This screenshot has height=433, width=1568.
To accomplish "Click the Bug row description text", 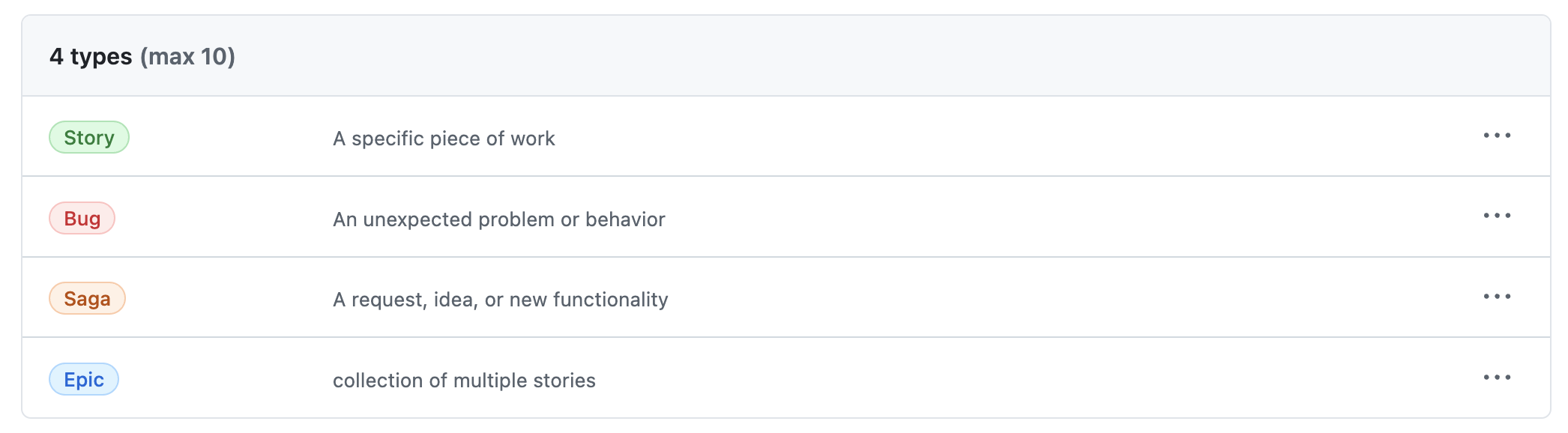I will pyautogui.click(x=499, y=219).
